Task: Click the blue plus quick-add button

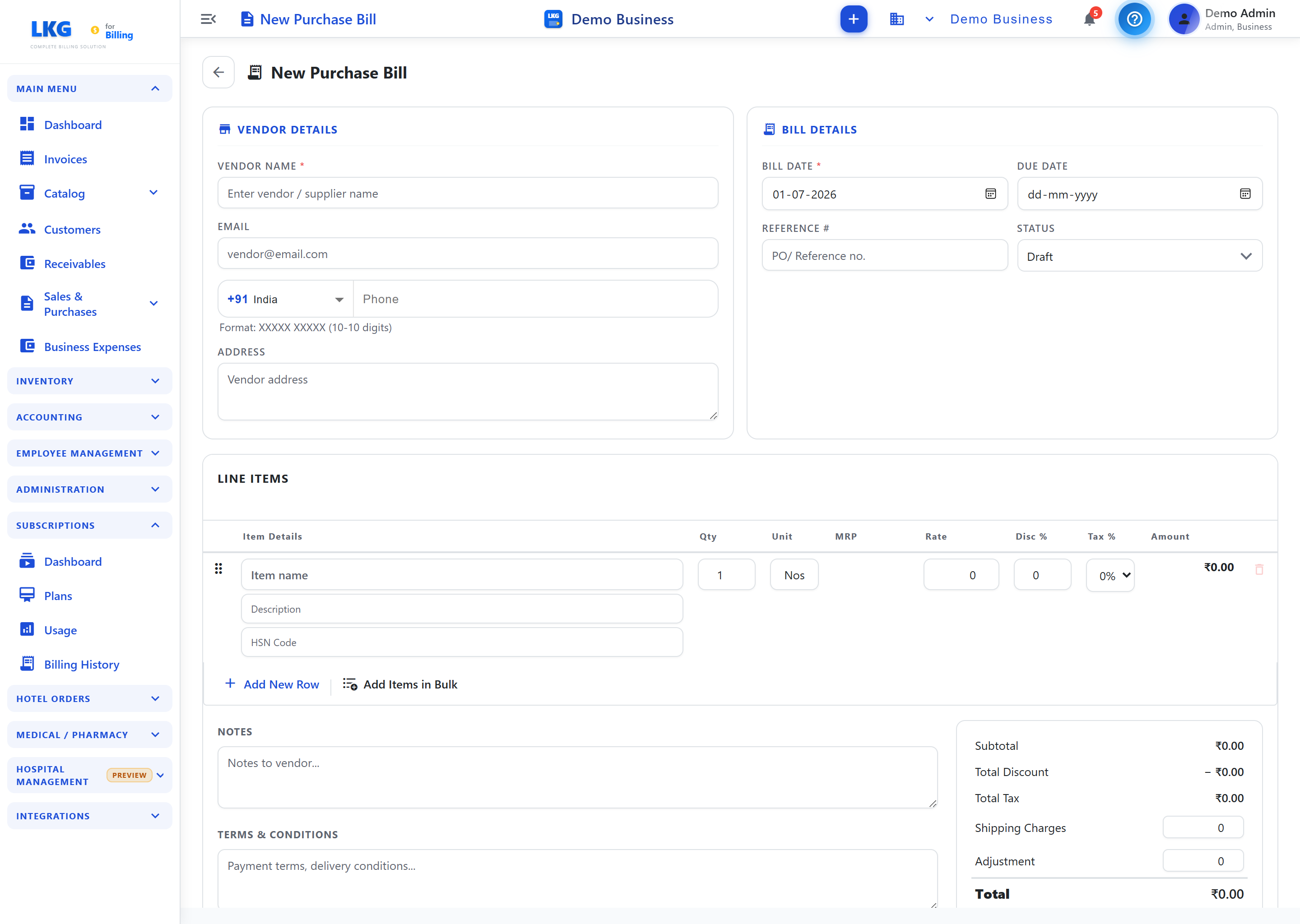Action: [x=853, y=19]
